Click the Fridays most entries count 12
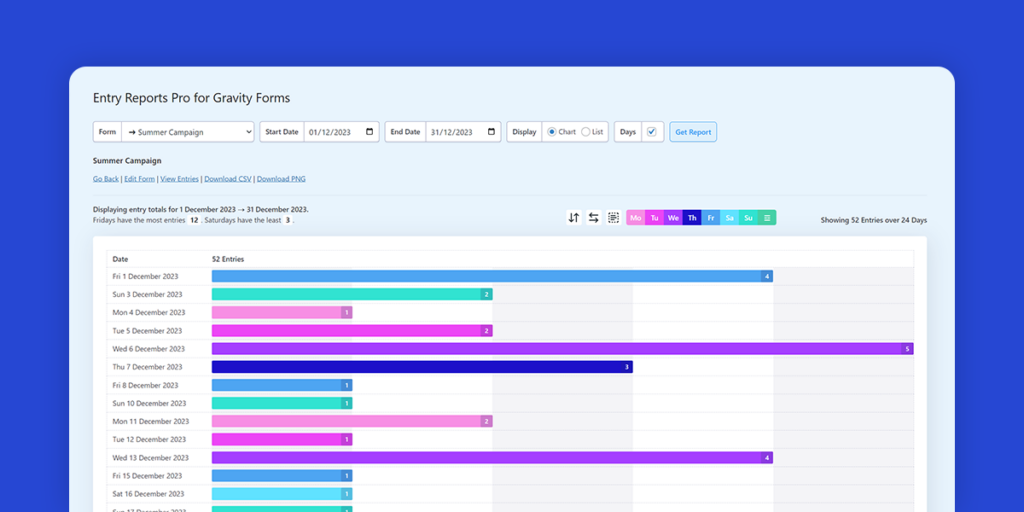 click(x=194, y=221)
